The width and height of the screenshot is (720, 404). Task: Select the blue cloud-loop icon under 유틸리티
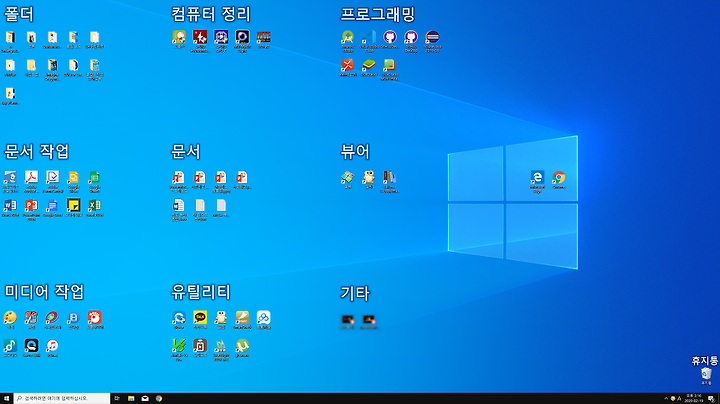tap(263, 318)
